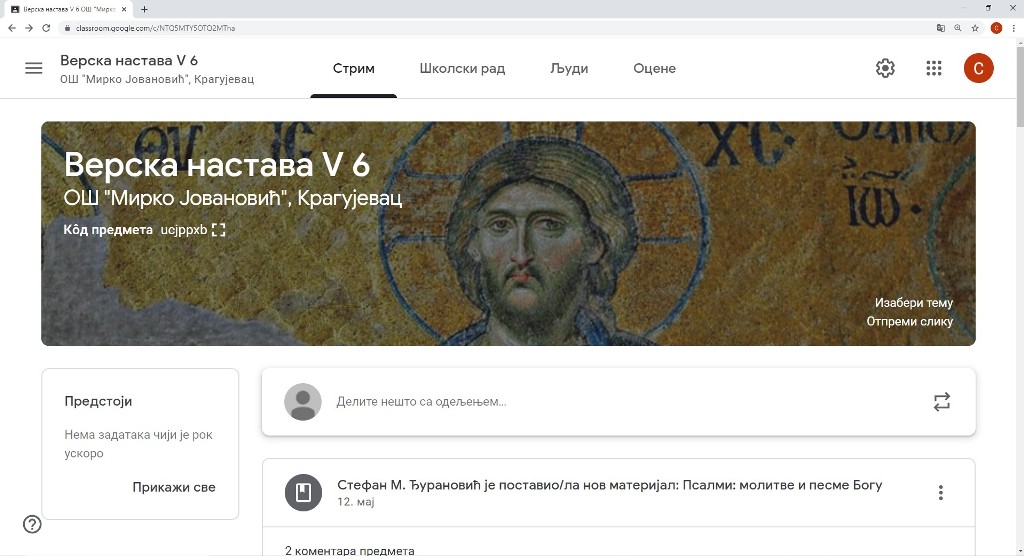Click Прикажи све in upcoming panel
The width and height of the screenshot is (1024, 556).
(174, 487)
